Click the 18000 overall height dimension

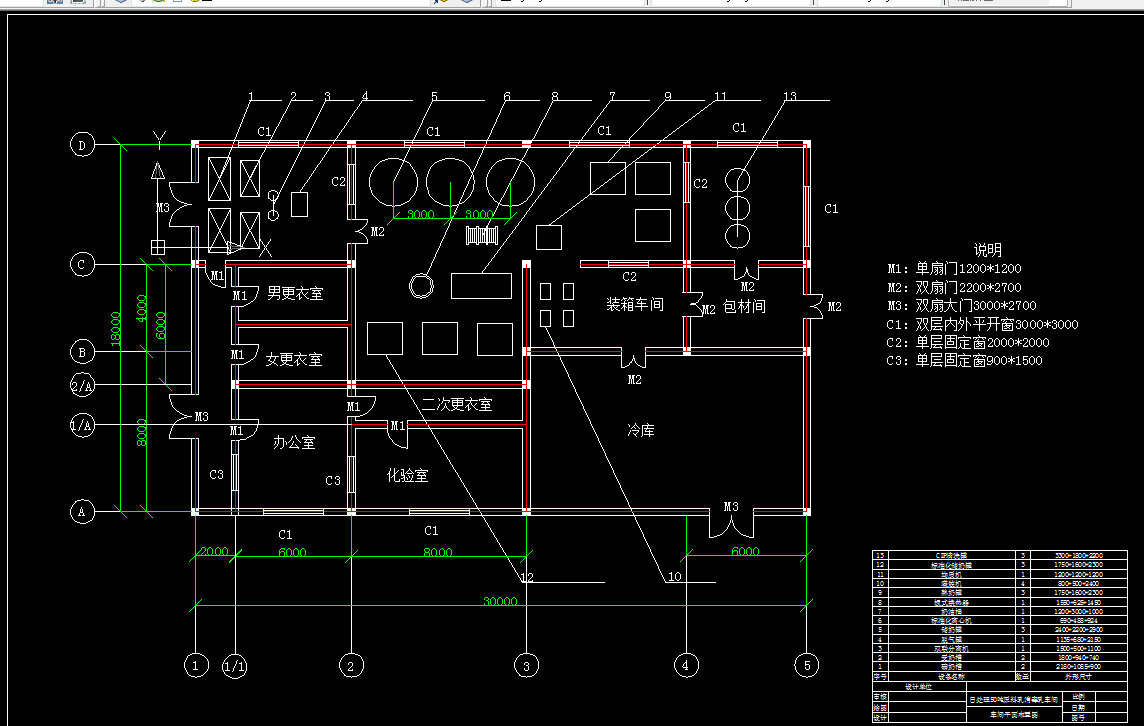point(115,330)
